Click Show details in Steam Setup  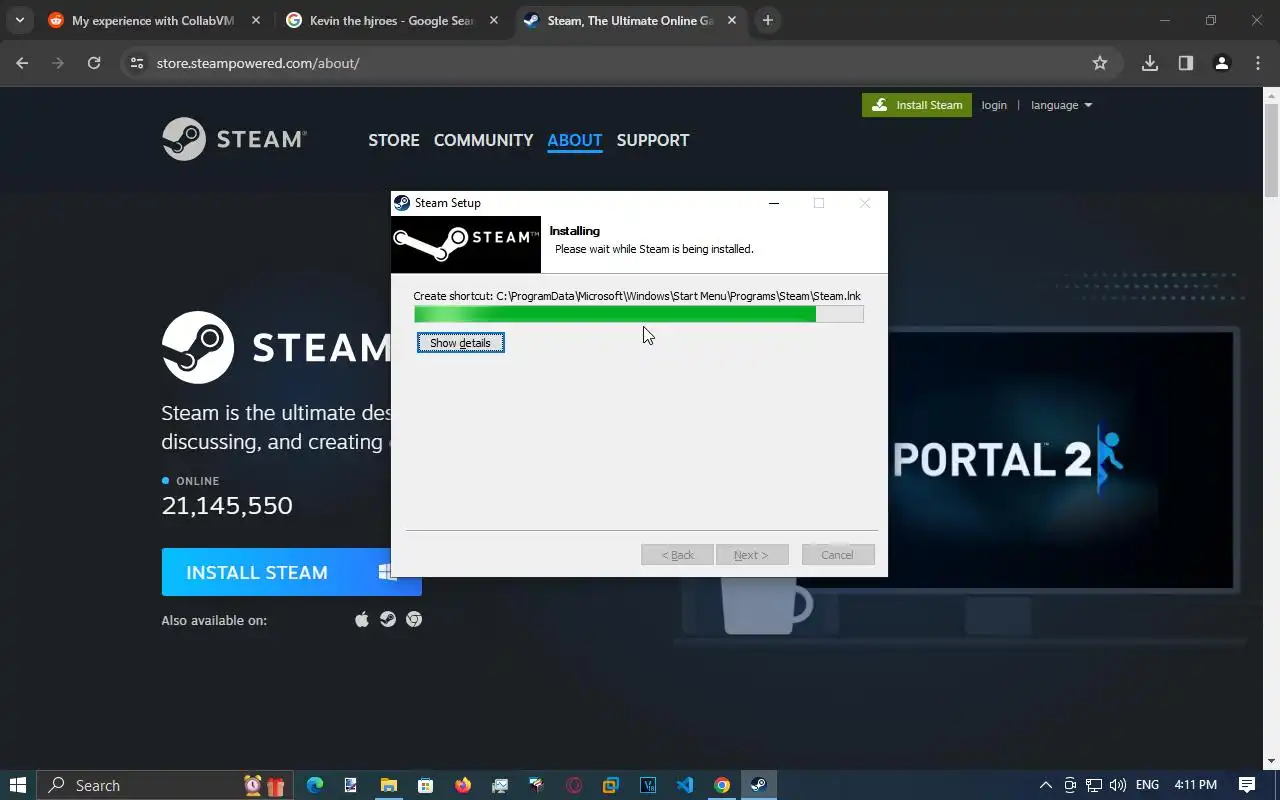point(460,343)
